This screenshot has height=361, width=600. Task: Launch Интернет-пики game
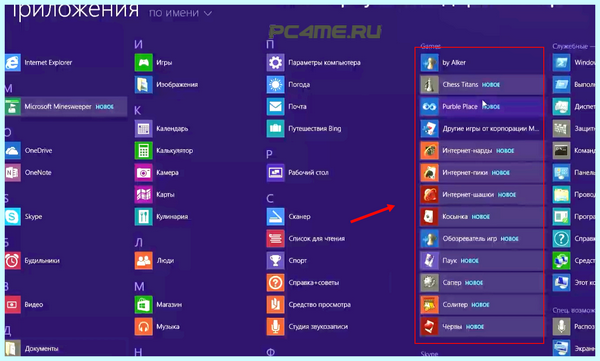coord(481,173)
